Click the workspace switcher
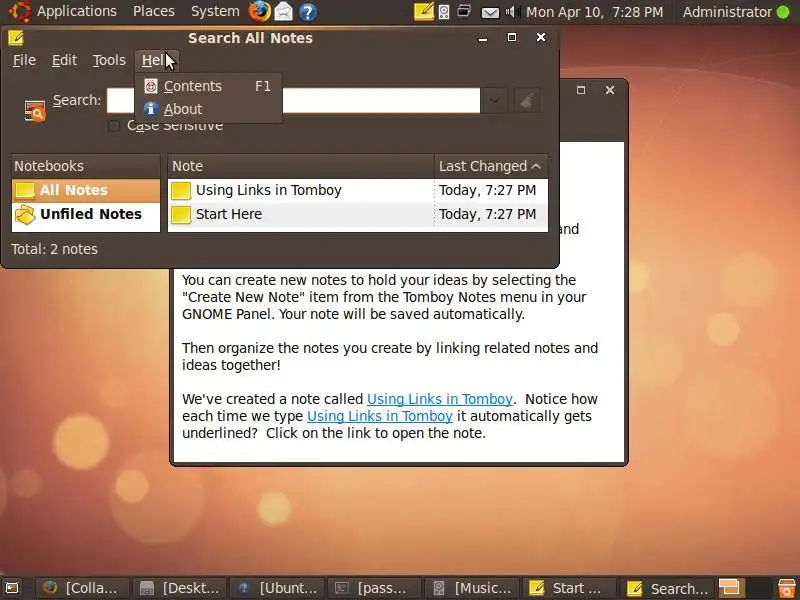800x600 pixels. 744,588
